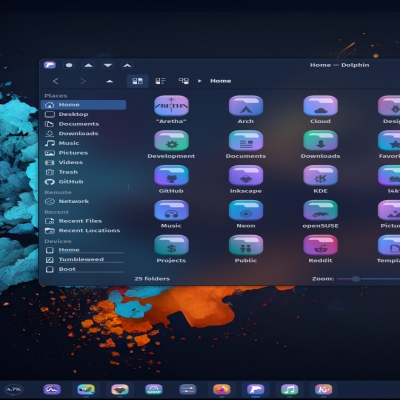Open GitHub in Places sidebar
Image resolution: width=400 pixels, height=400 pixels.
(x=83, y=182)
